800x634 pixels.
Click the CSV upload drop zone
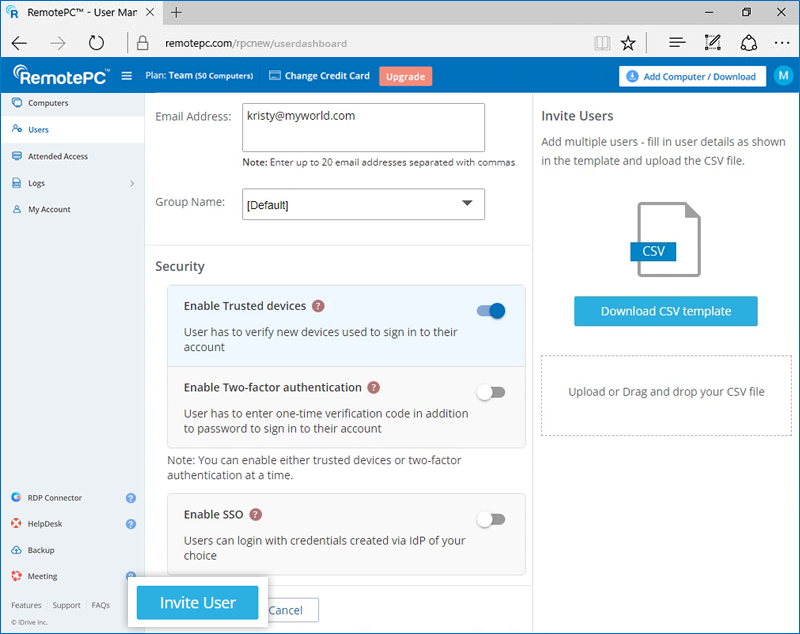[666, 396]
